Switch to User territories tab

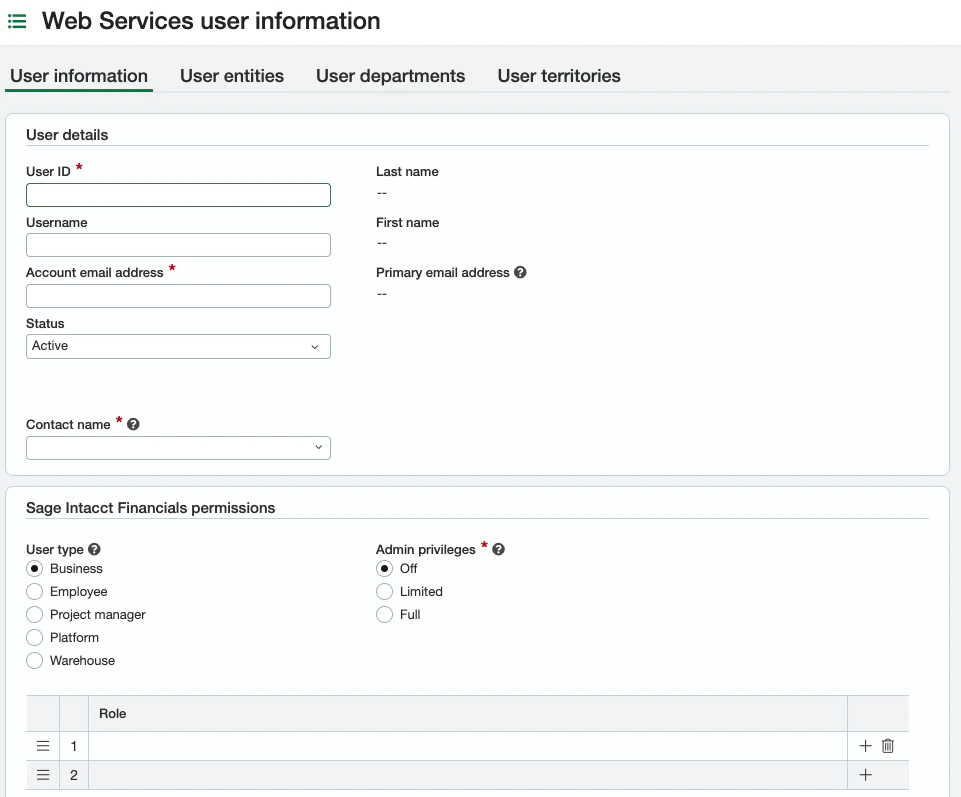point(559,76)
